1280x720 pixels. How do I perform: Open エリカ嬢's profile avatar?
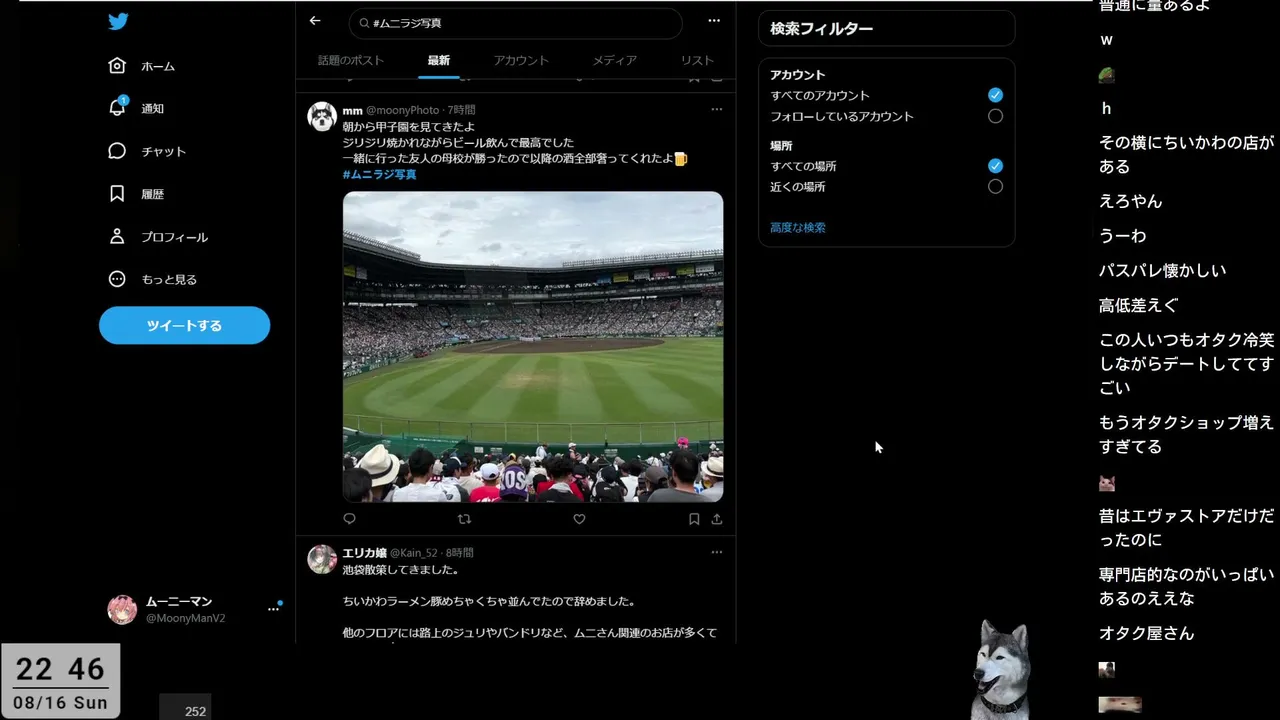pyautogui.click(x=322, y=559)
